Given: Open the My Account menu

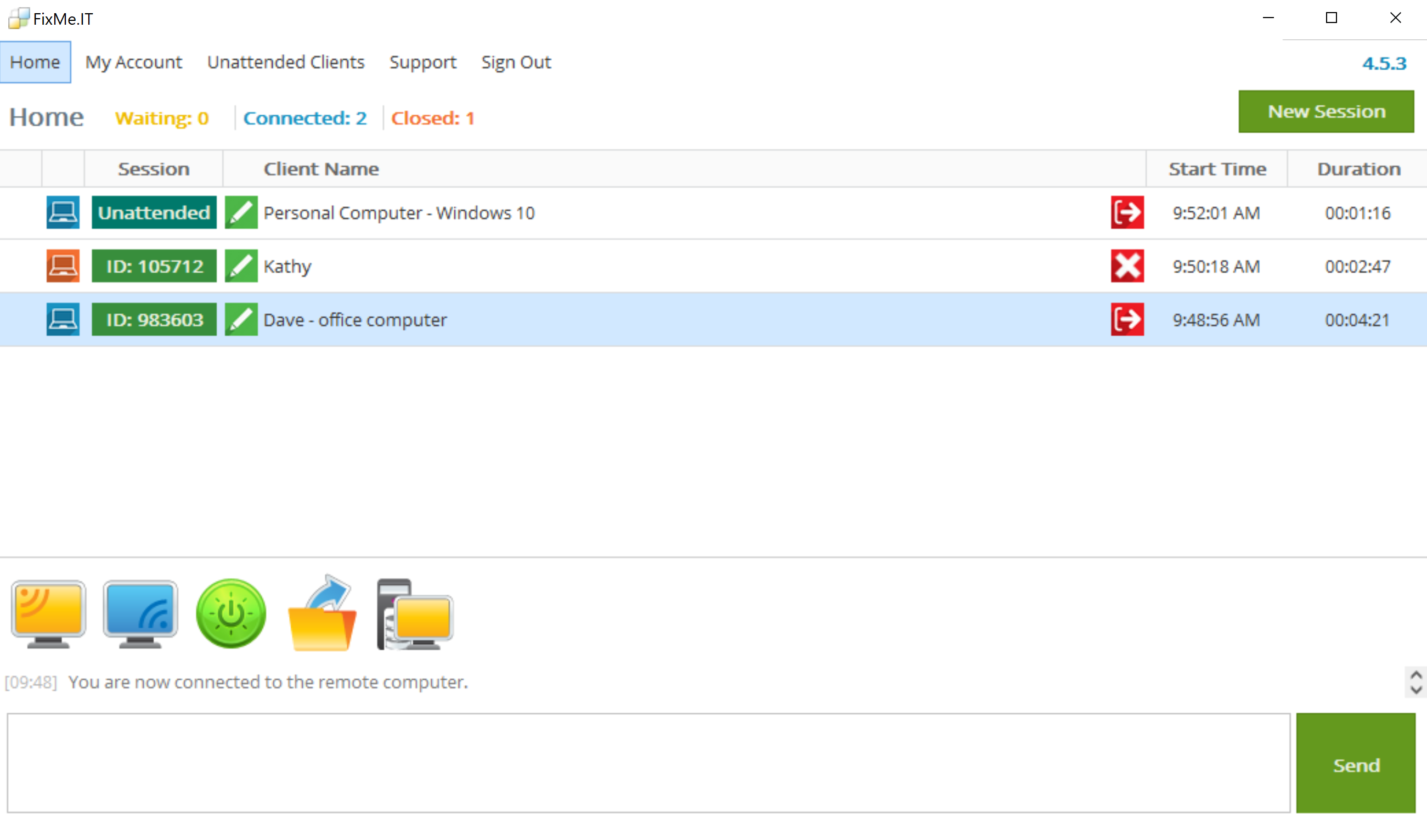Looking at the screenshot, I should [134, 63].
